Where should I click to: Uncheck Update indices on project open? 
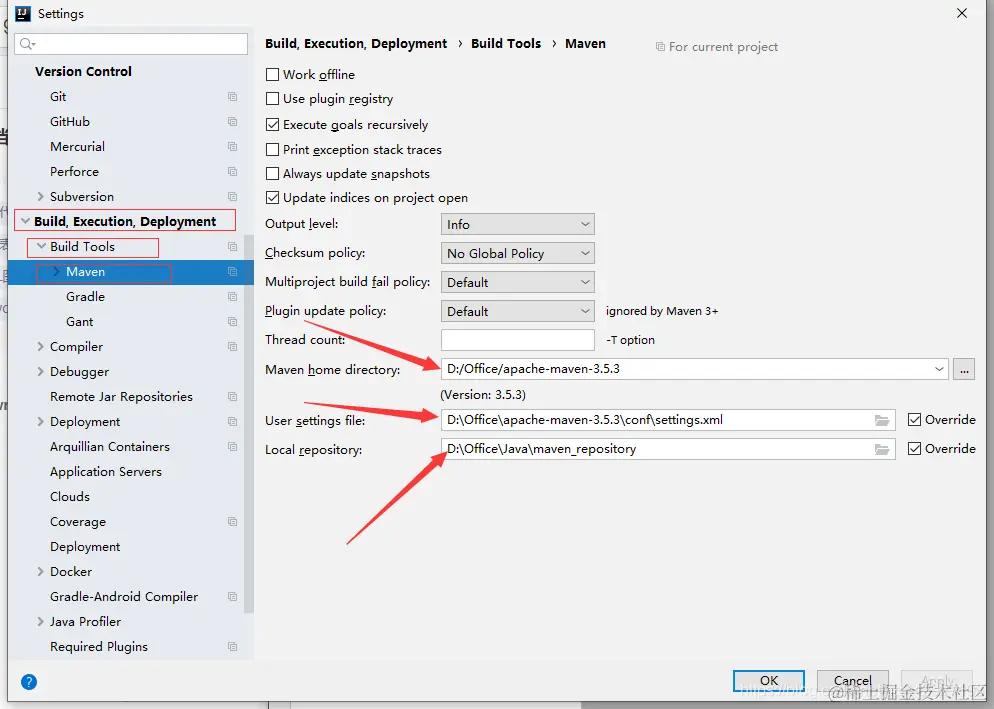[x=273, y=198]
